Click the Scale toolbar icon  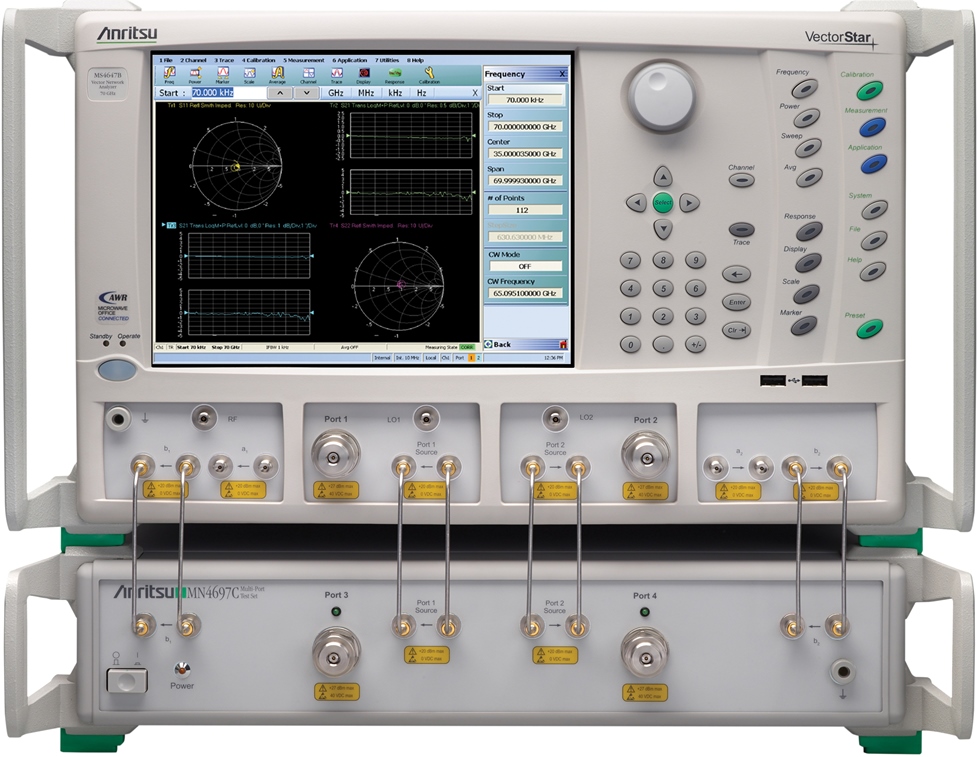[250, 74]
